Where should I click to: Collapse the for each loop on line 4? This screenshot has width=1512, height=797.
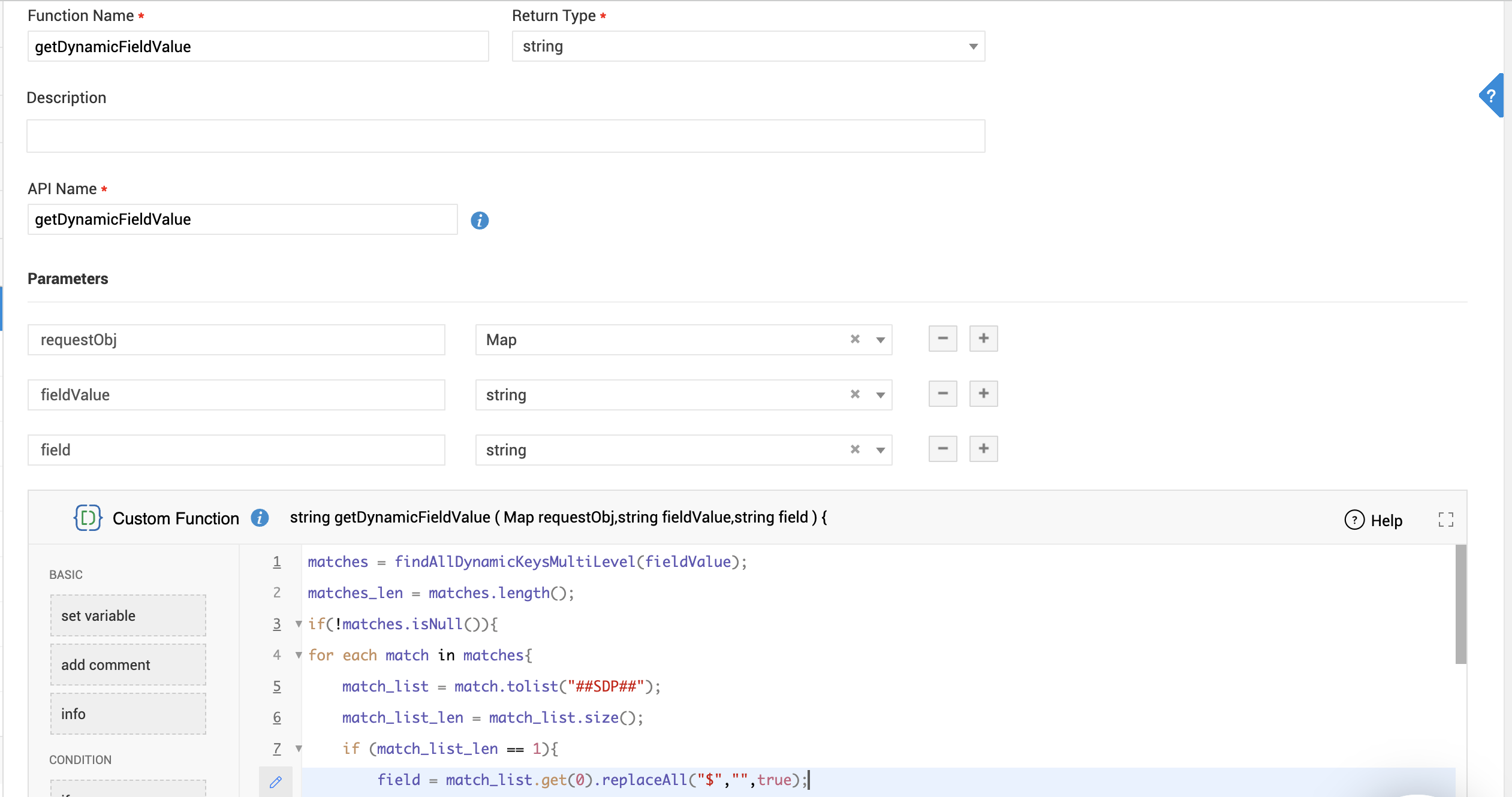pyautogui.click(x=299, y=656)
